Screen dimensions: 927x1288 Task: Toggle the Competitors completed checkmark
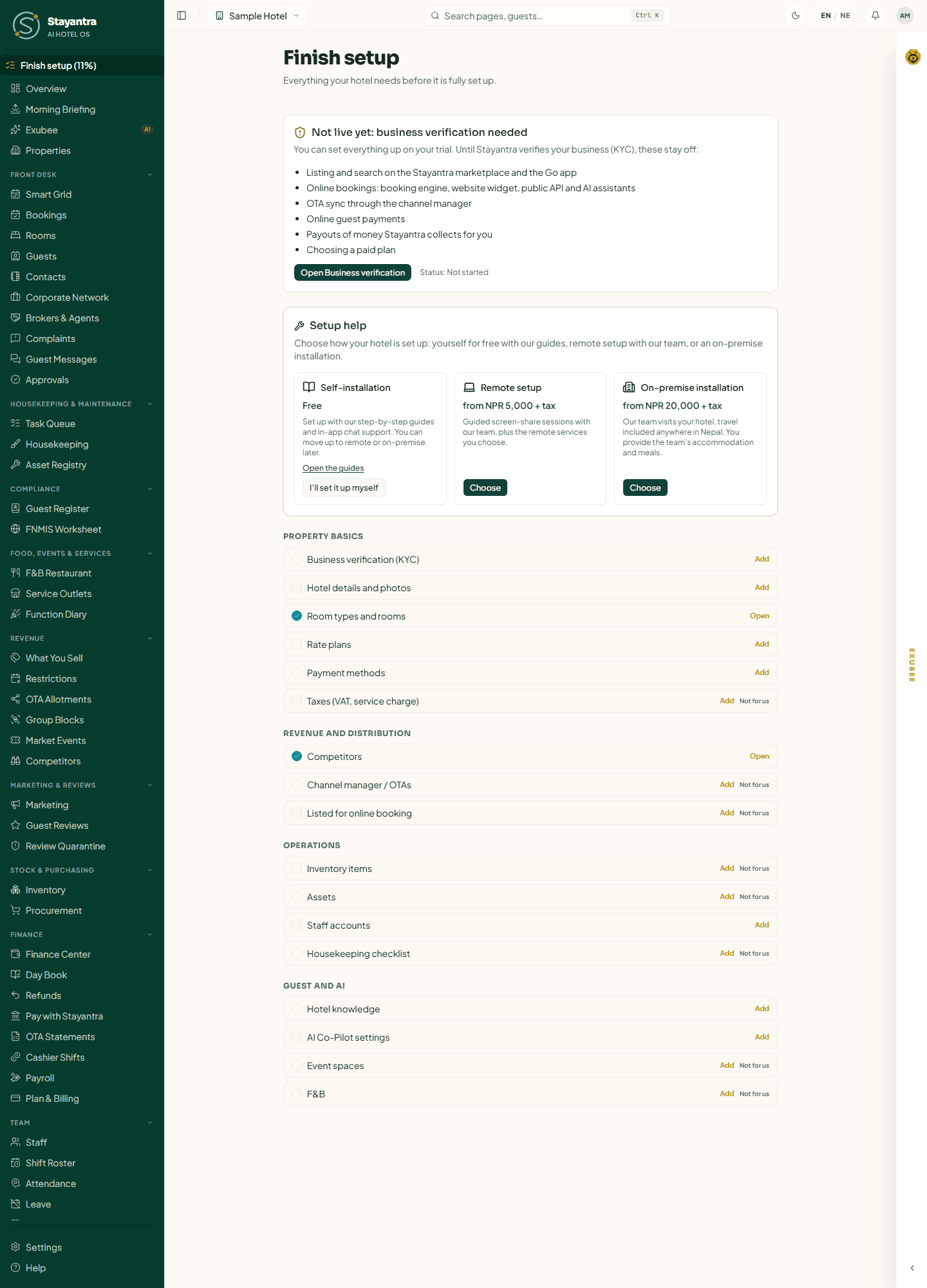tap(297, 756)
